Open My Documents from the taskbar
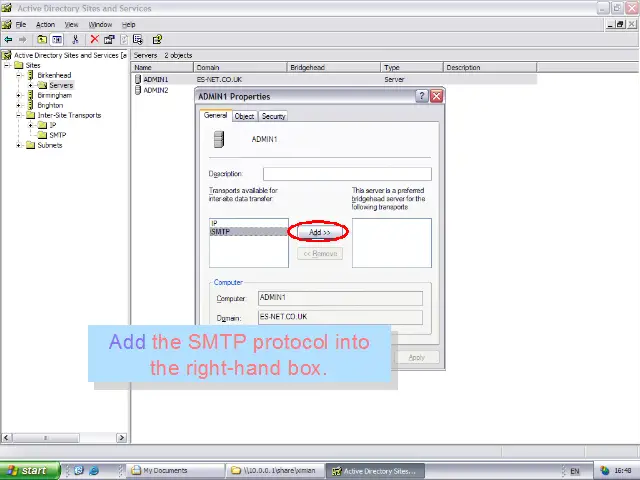Screen dimensions: 640x480 coord(176,471)
